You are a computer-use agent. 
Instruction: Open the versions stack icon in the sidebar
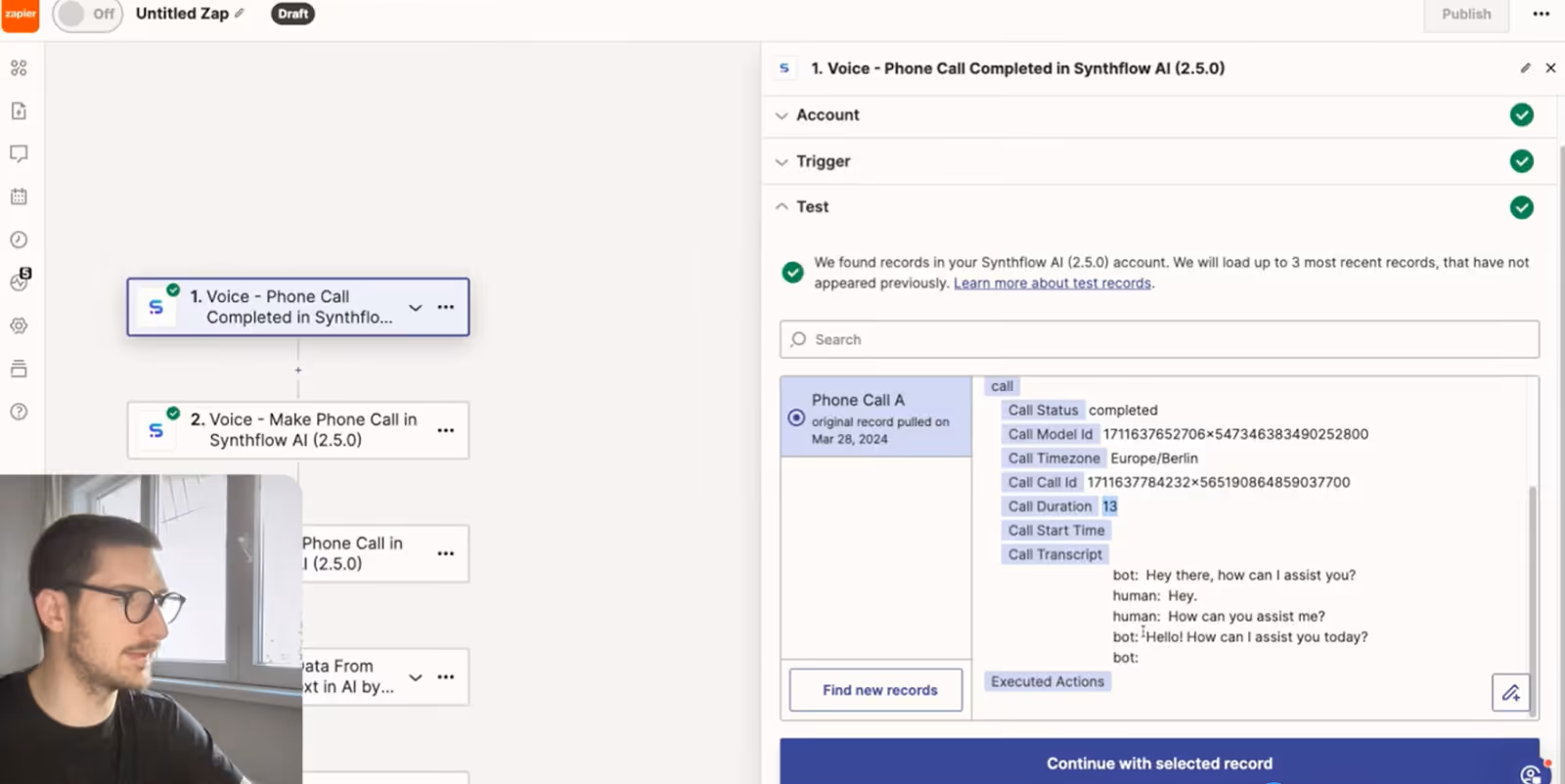click(19, 369)
